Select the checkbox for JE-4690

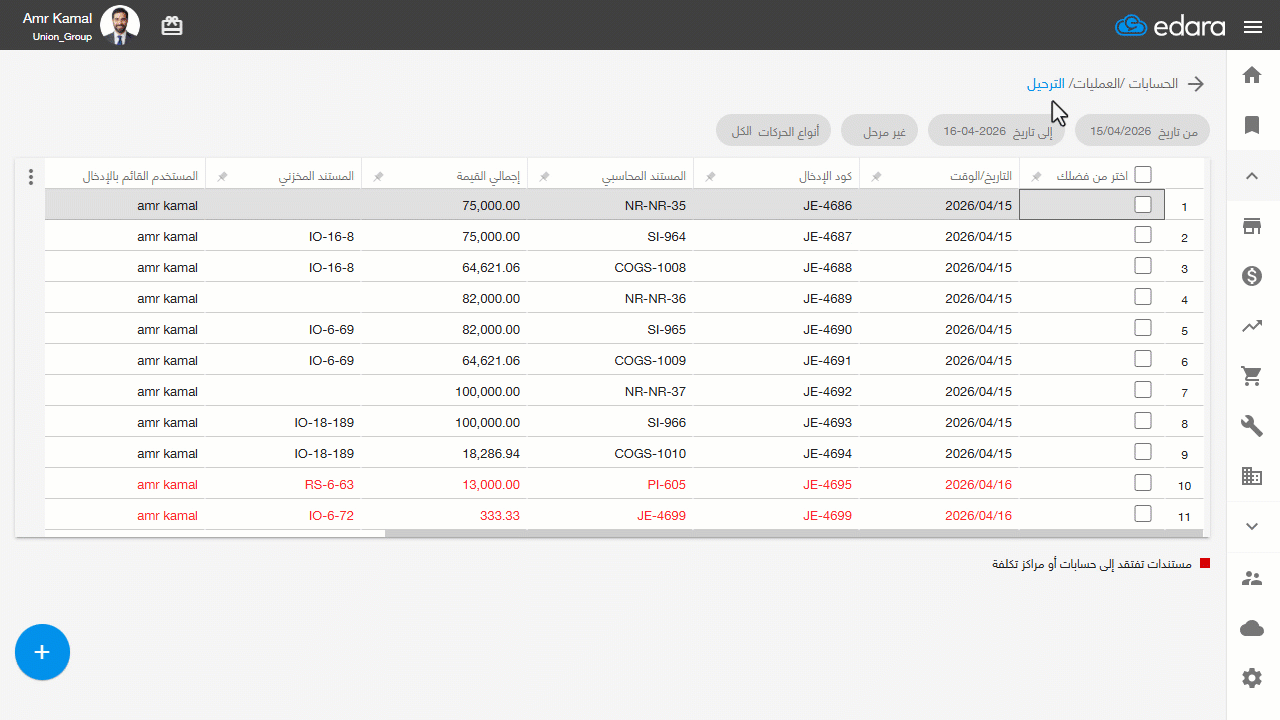1143,328
